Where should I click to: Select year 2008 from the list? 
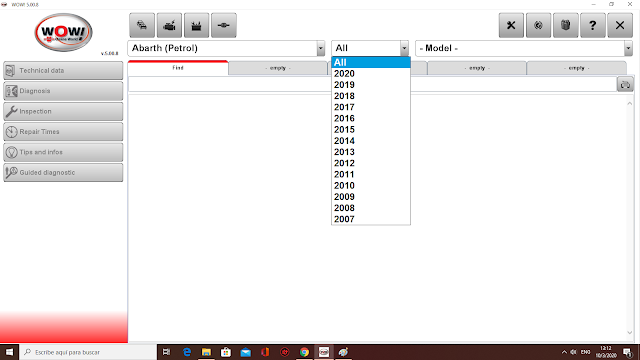371,208
